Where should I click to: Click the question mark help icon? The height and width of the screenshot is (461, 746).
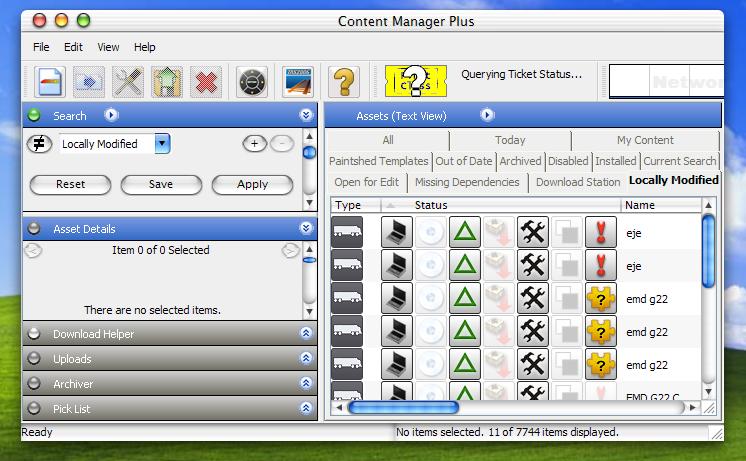pyautogui.click(x=343, y=81)
